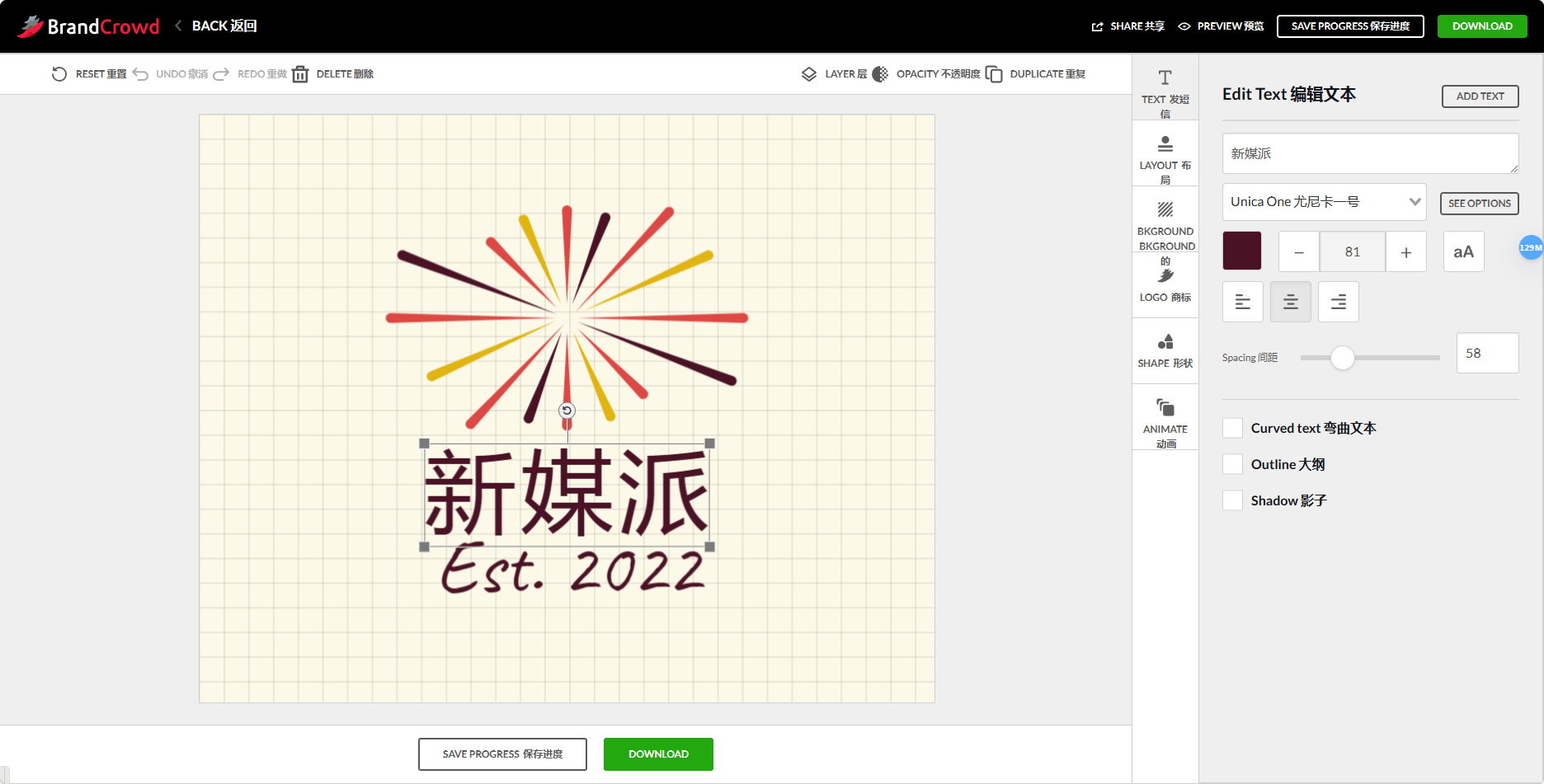Open the Layer controls icon
The image size is (1544, 784).
[809, 73]
